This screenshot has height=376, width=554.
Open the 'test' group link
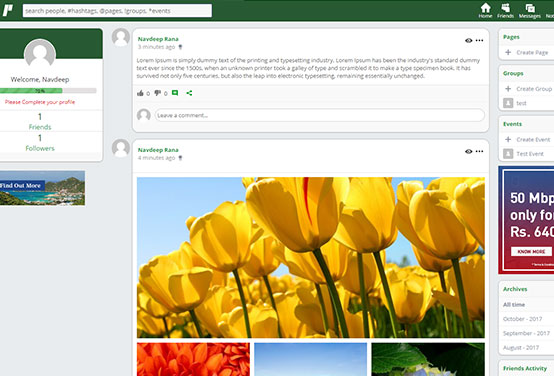click(x=521, y=103)
